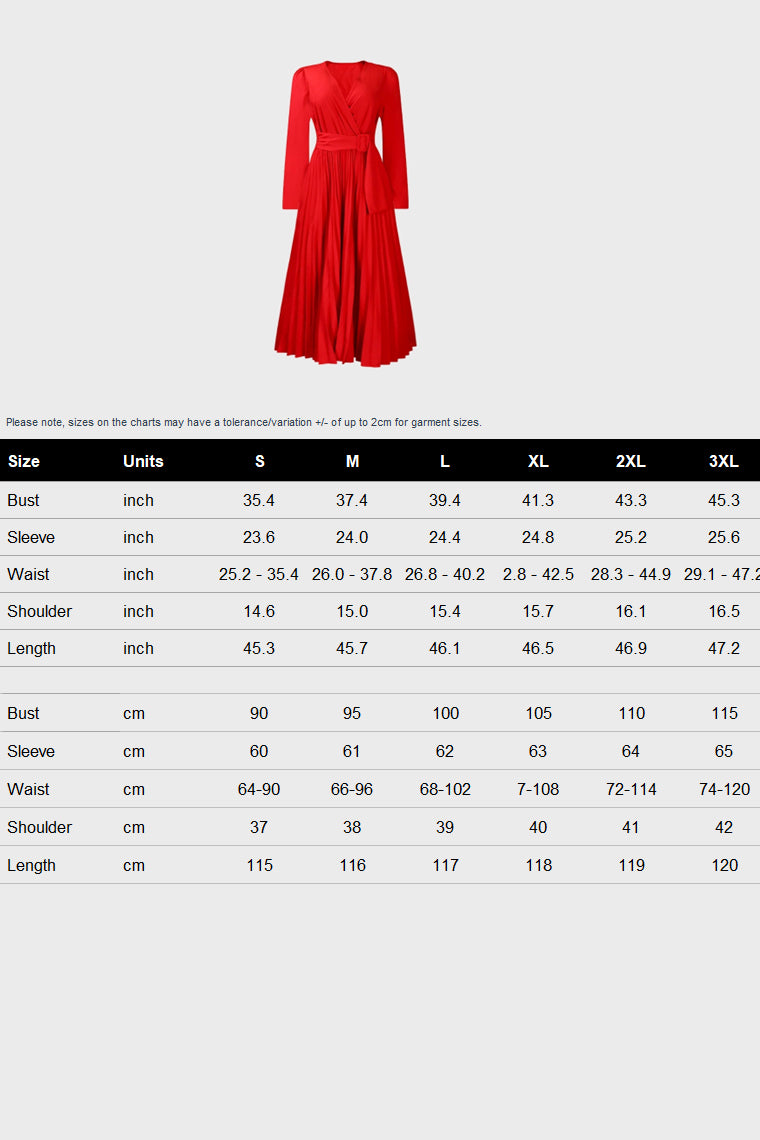Select the Bust row label in cm section

(23, 713)
